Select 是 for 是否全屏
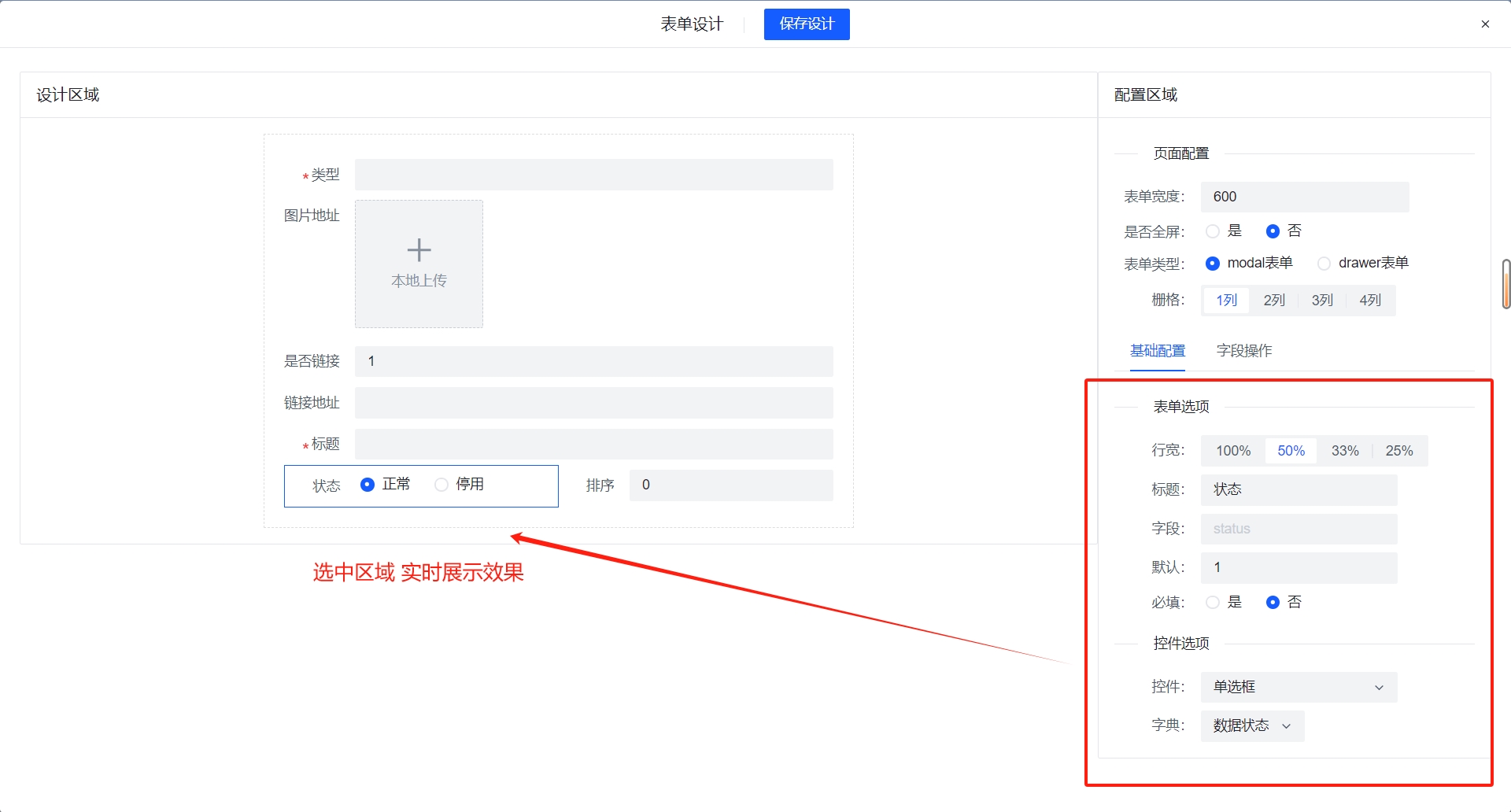Image resolution: width=1511 pixels, height=812 pixels. tap(1213, 231)
